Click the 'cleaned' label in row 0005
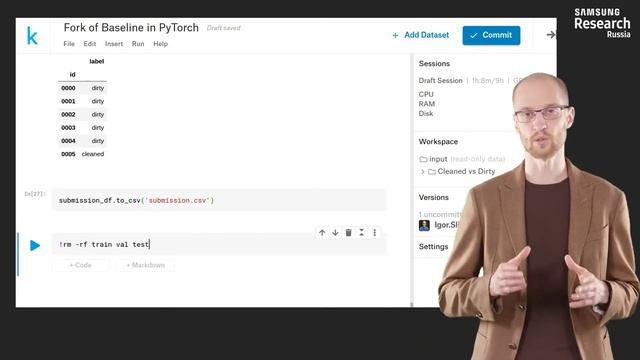 pos(93,154)
